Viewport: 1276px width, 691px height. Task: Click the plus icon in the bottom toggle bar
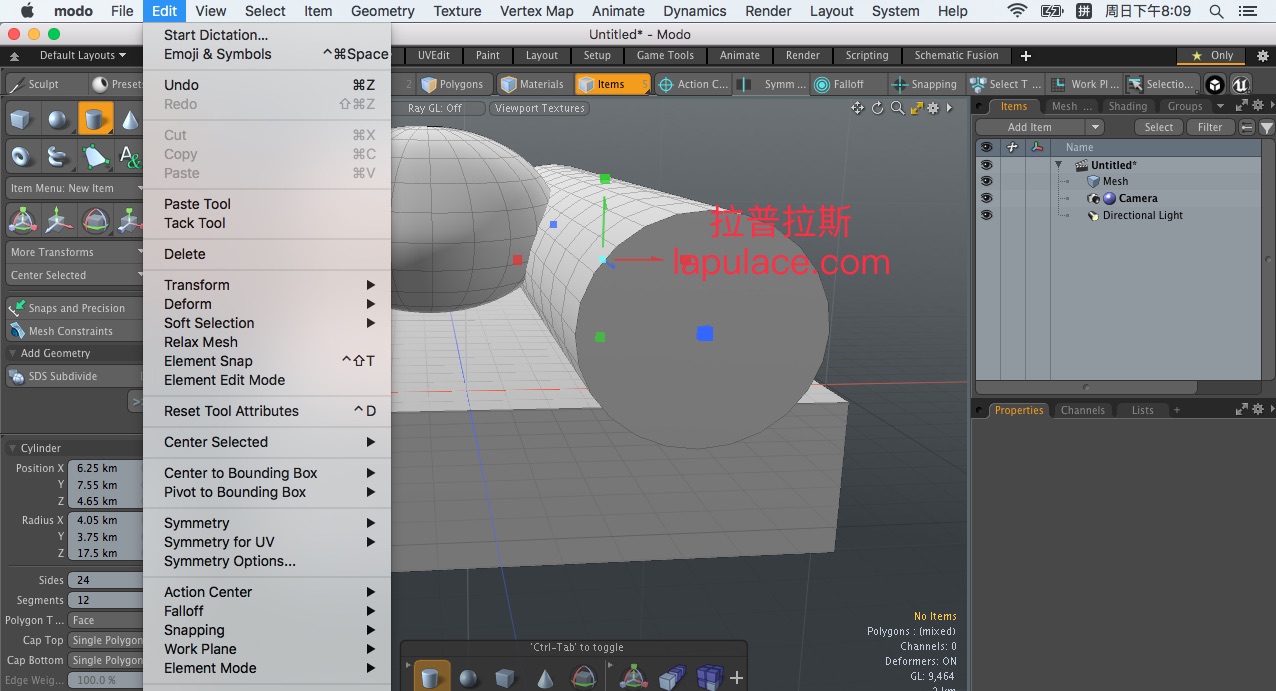tap(736, 678)
